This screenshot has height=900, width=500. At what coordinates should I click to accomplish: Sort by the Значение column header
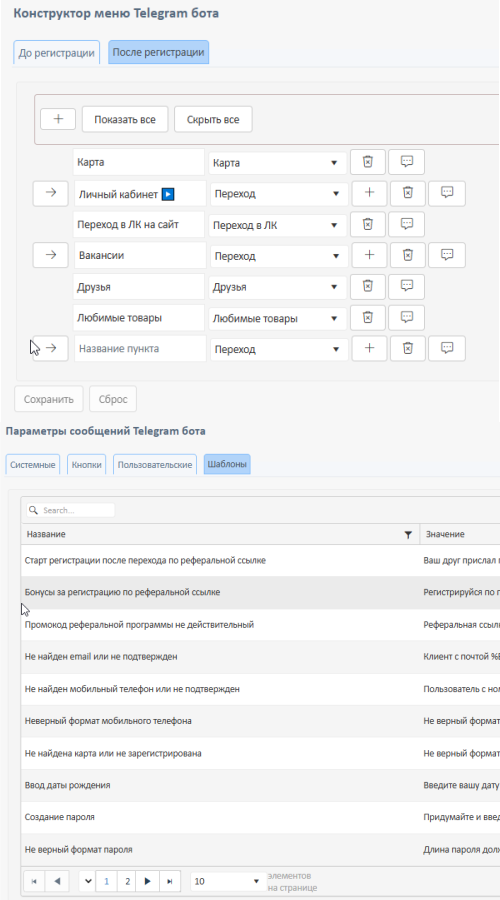click(444, 534)
